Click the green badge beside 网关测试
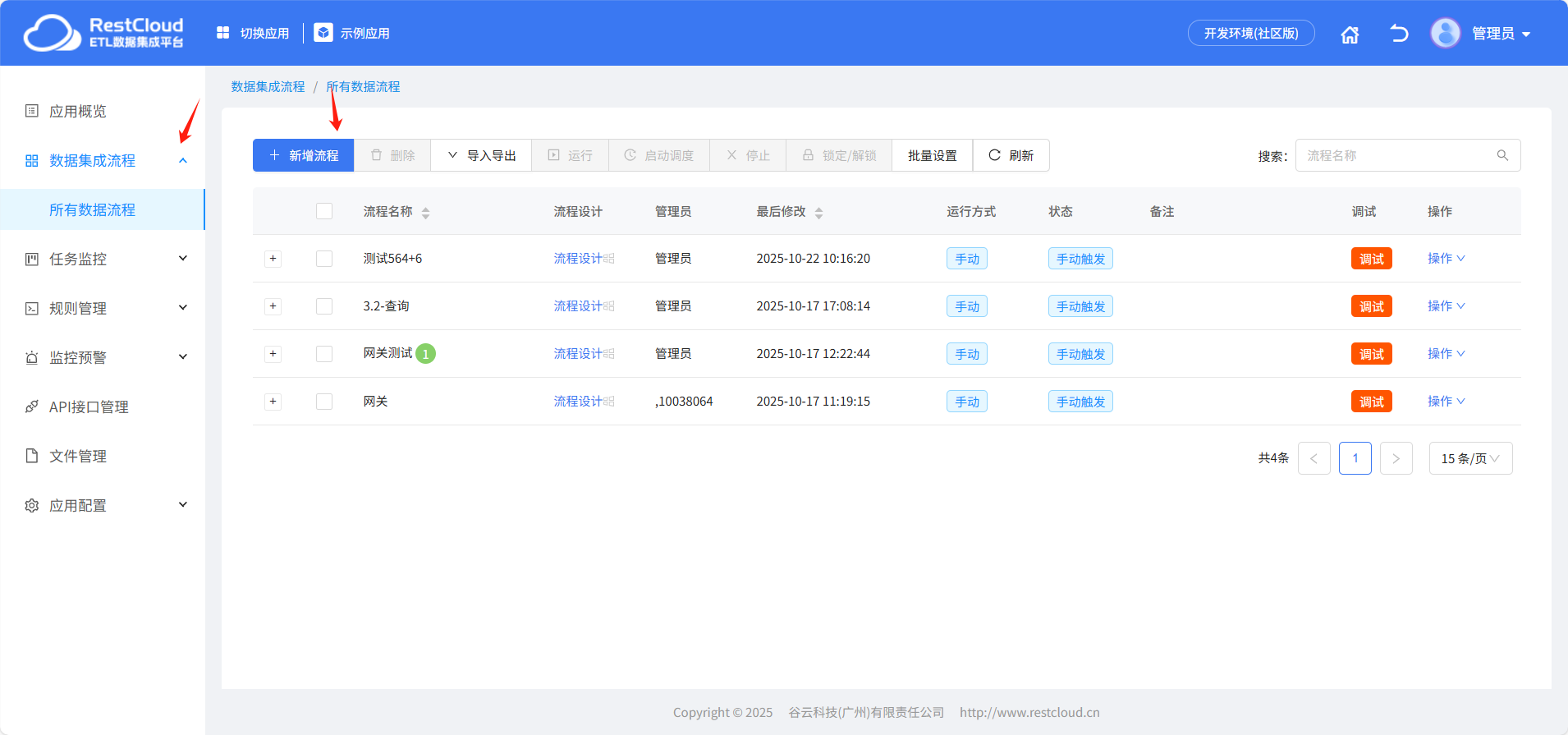1568x735 pixels. (x=425, y=354)
